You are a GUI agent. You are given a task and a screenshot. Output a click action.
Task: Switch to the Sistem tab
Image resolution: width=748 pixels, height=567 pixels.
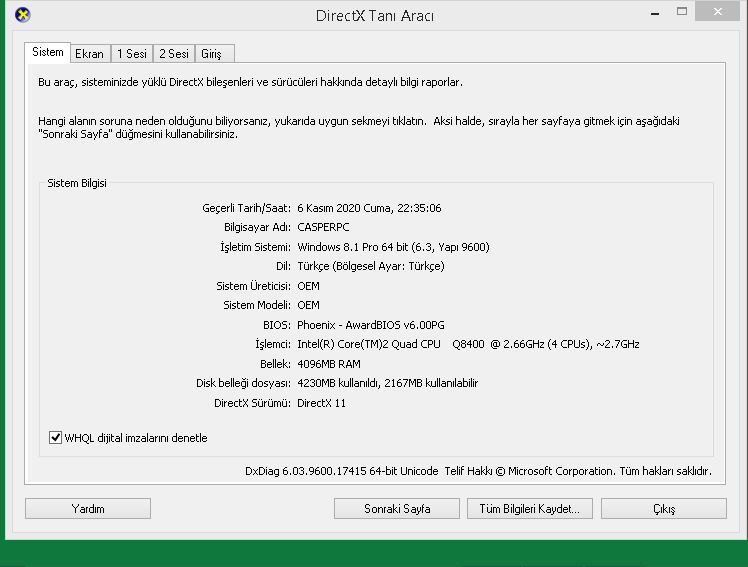coord(48,52)
